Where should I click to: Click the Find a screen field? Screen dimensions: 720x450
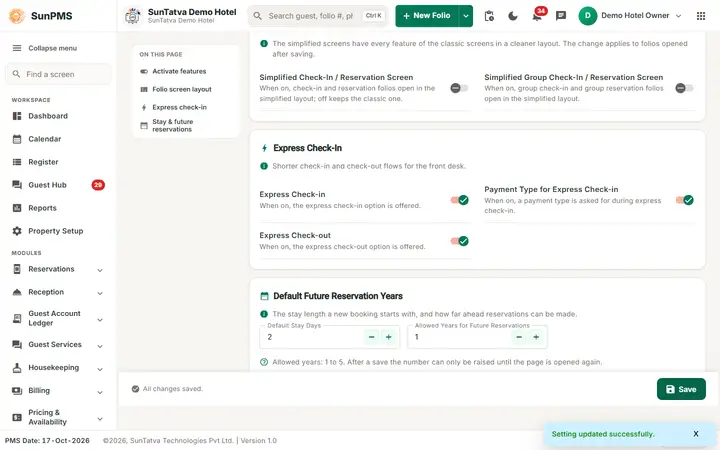pos(58,74)
